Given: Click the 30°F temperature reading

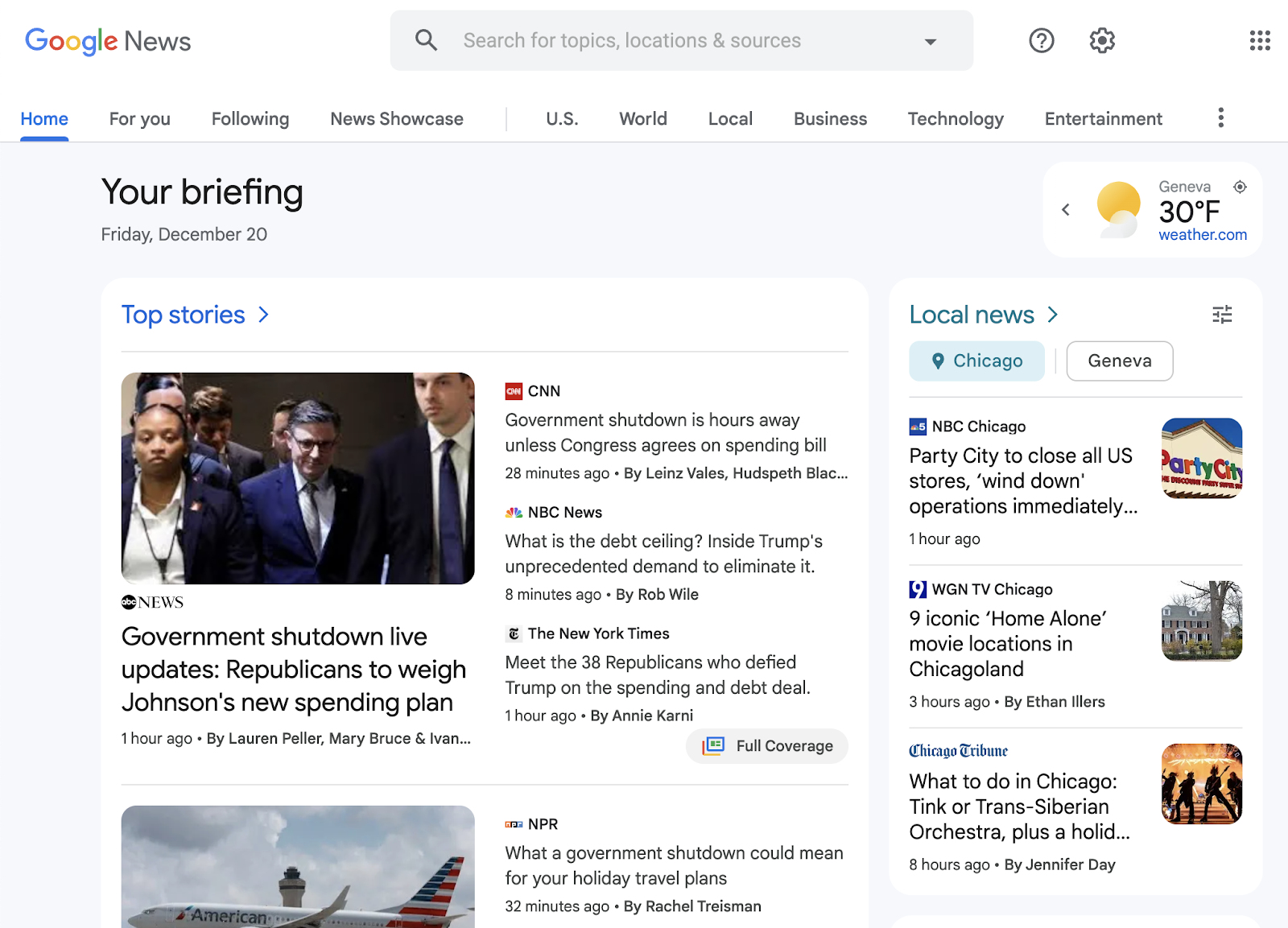Looking at the screenshot, I should click(1189, 212).
